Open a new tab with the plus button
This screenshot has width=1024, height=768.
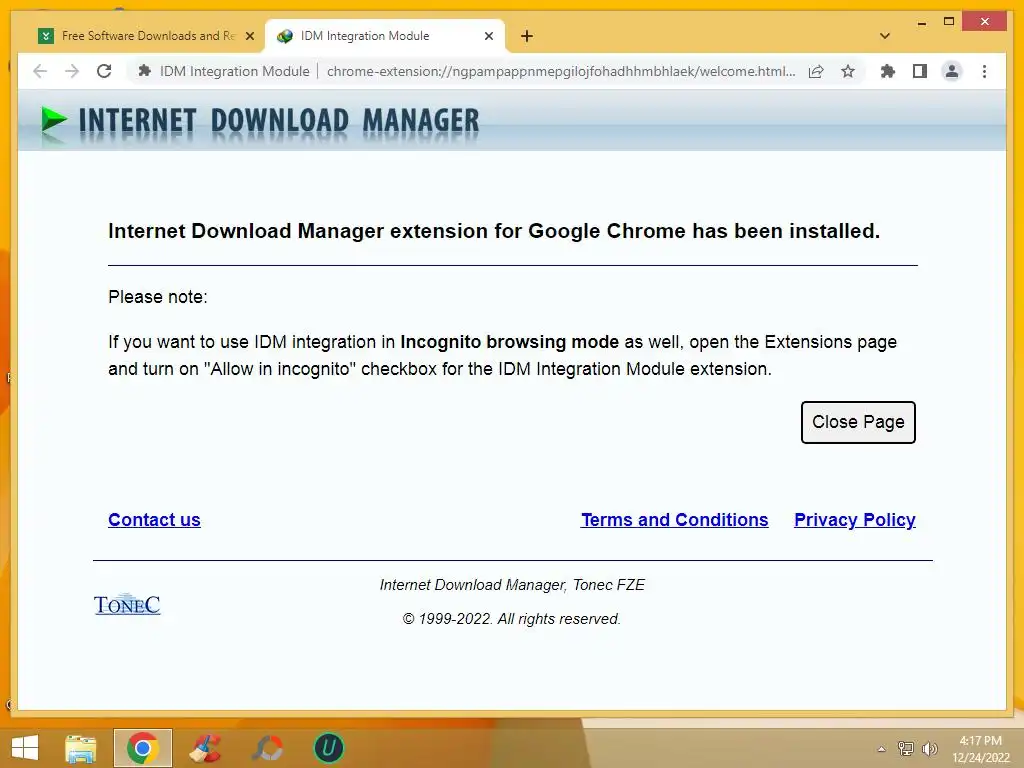pos(527,37)
